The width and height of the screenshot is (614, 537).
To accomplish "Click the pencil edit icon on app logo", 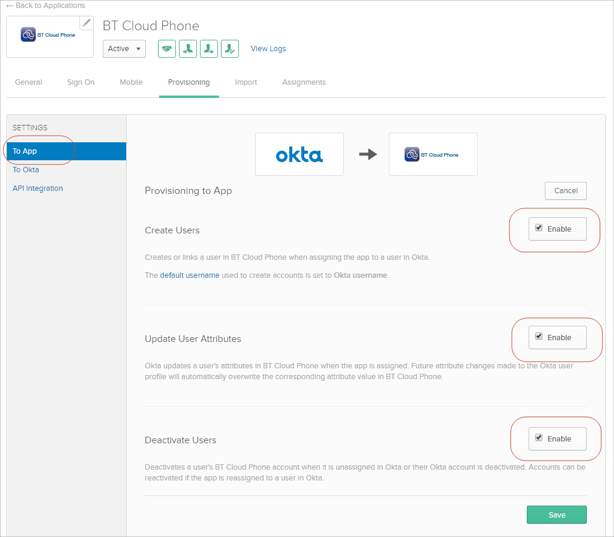I will [x=86, y=23].
